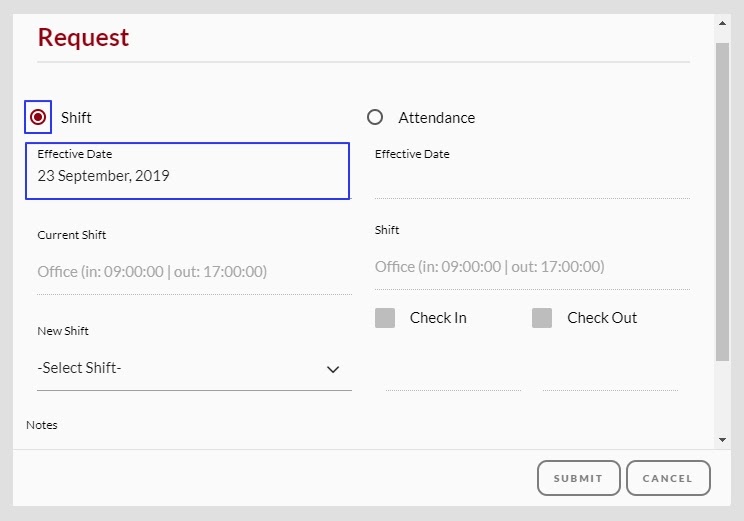Enable the Check Out checkbox
Viewport: 744px width, 521px height.
pyautogui.click(x=542, y=318)
